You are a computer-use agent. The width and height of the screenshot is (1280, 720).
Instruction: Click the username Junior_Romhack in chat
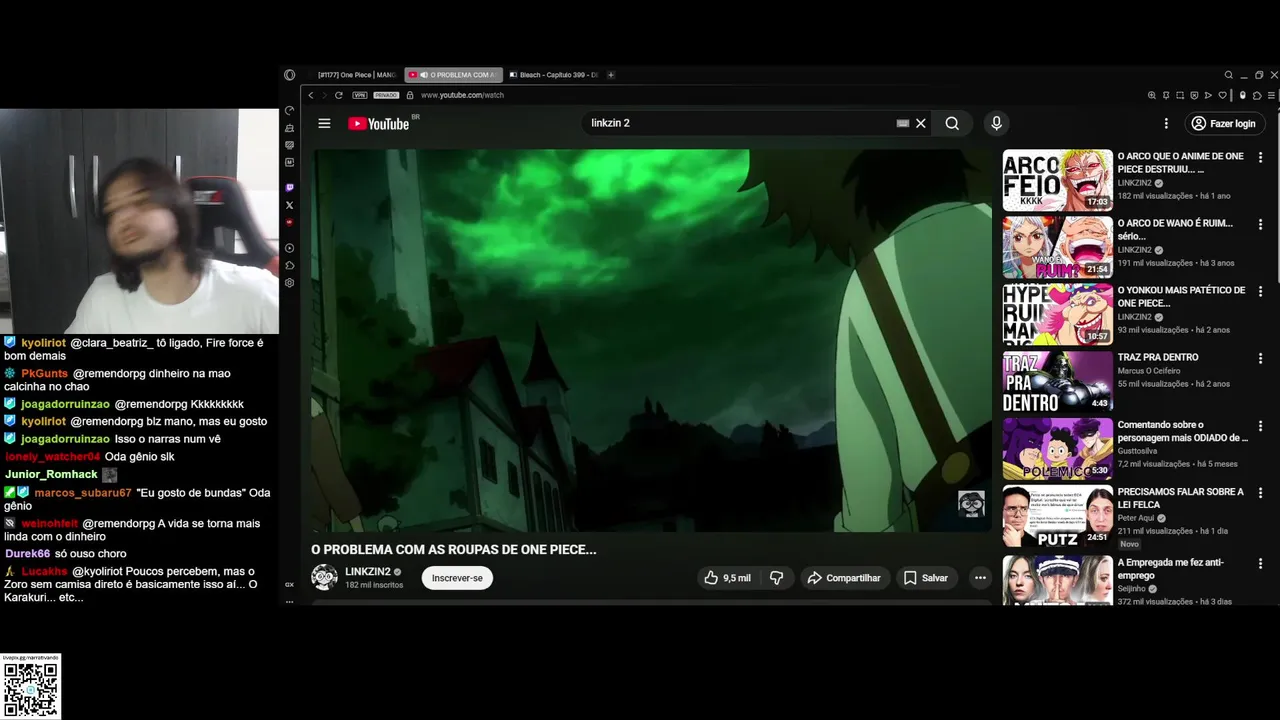(x=51, y=475)
